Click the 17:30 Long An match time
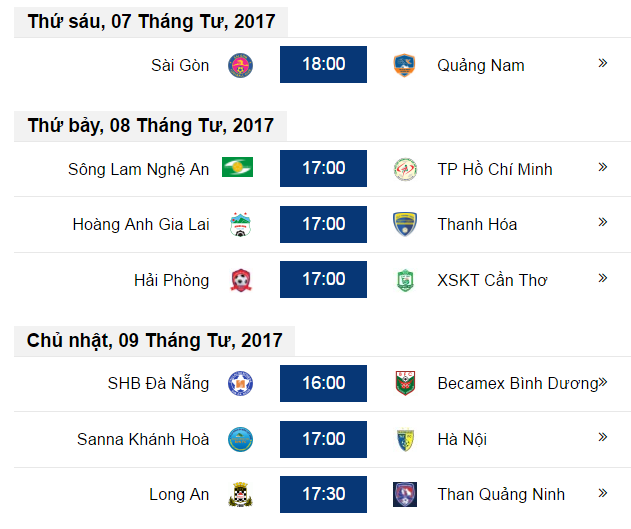The image size is (631, 529). pyautogui.click(x=324, y=494)
